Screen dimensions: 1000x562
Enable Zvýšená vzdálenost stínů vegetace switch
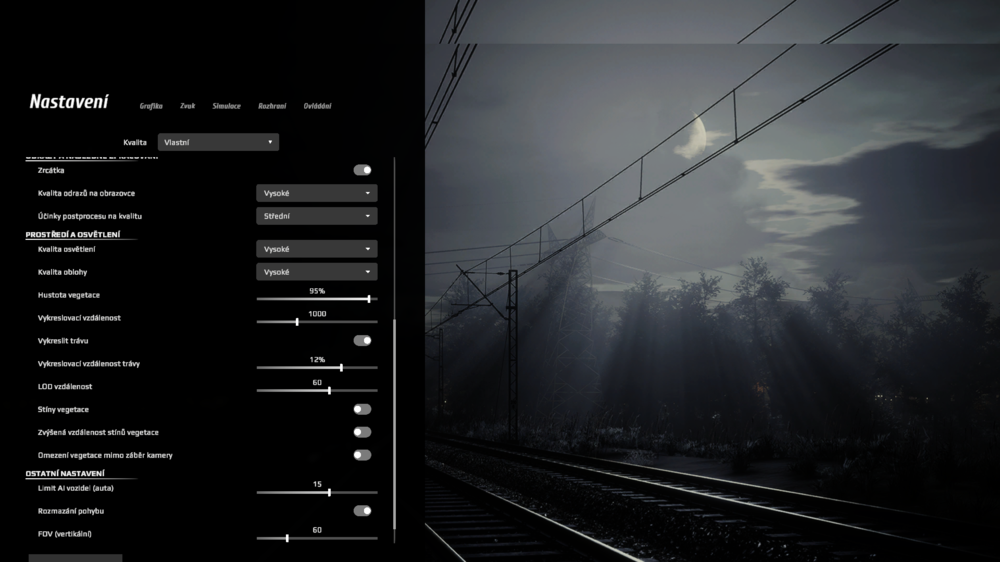(362, 433)
